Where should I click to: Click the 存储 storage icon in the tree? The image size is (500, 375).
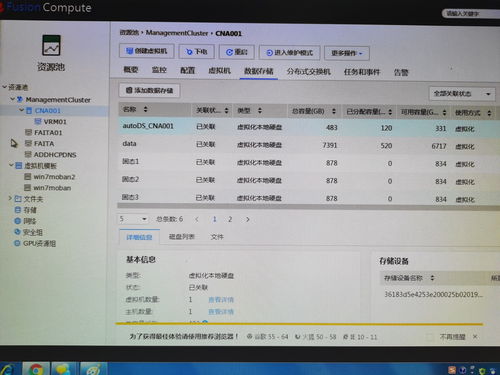[x=18, y=210]
